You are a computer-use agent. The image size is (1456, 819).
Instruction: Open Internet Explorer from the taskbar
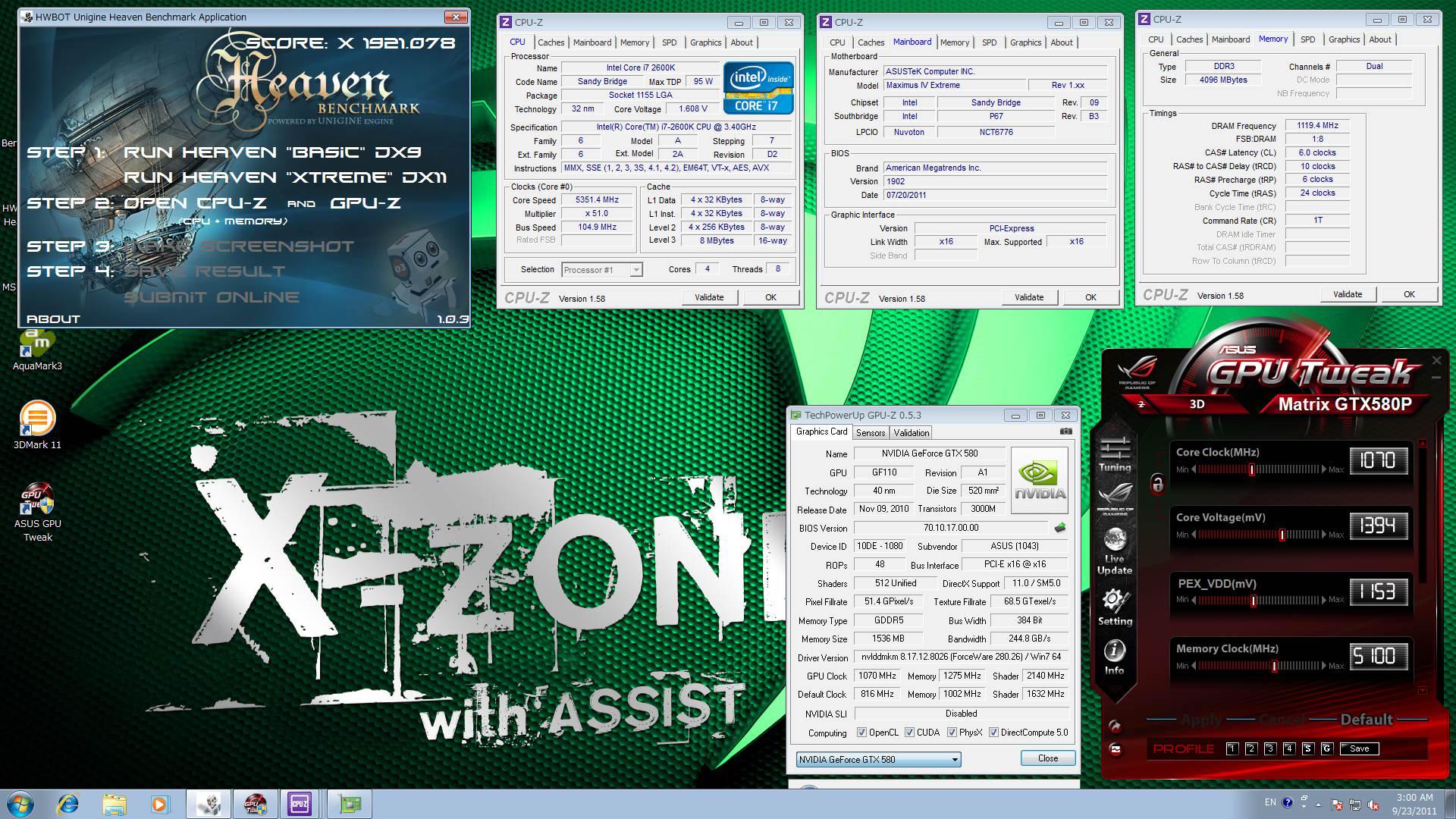(x=68, y=804)
